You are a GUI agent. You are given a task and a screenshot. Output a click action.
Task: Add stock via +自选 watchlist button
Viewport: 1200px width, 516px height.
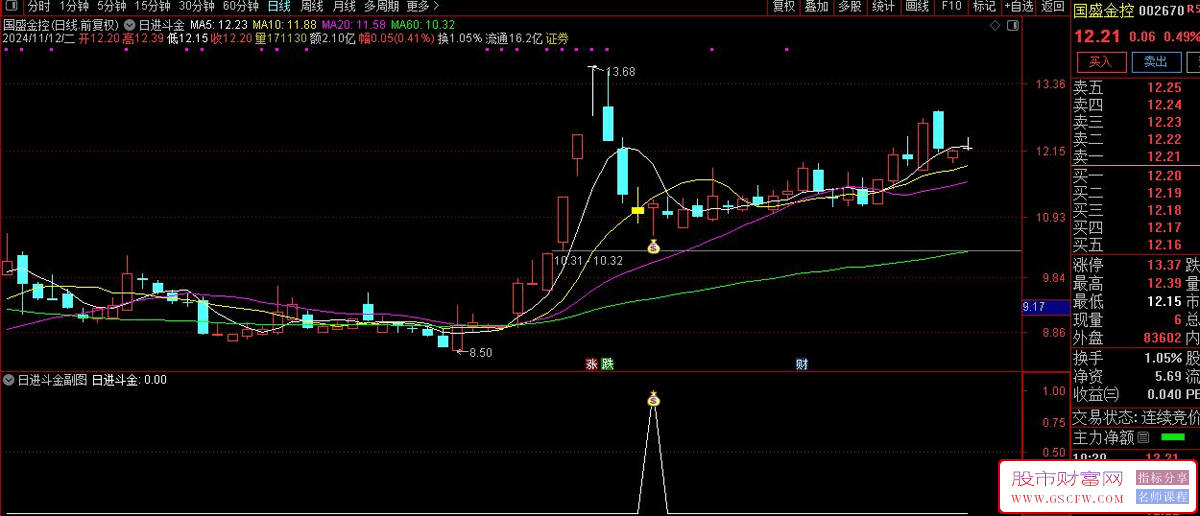click(1018, 6)
